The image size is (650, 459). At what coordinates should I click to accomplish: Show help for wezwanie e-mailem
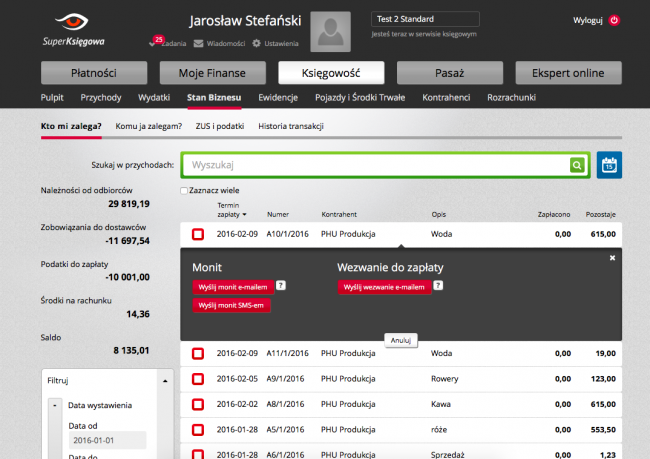438,285
